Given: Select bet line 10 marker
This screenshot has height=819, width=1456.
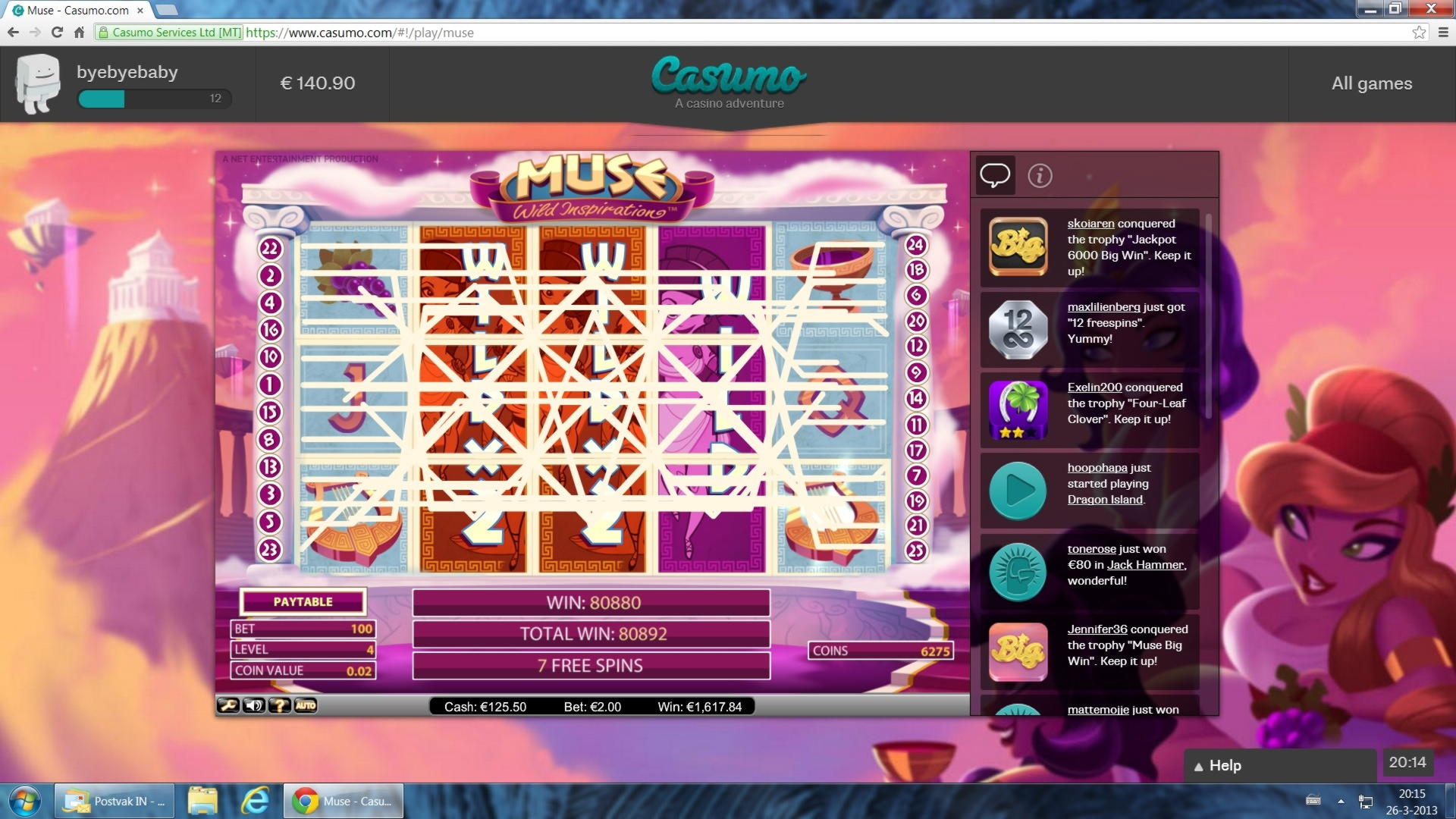Looking at the screenshot, I should point(270,357).
